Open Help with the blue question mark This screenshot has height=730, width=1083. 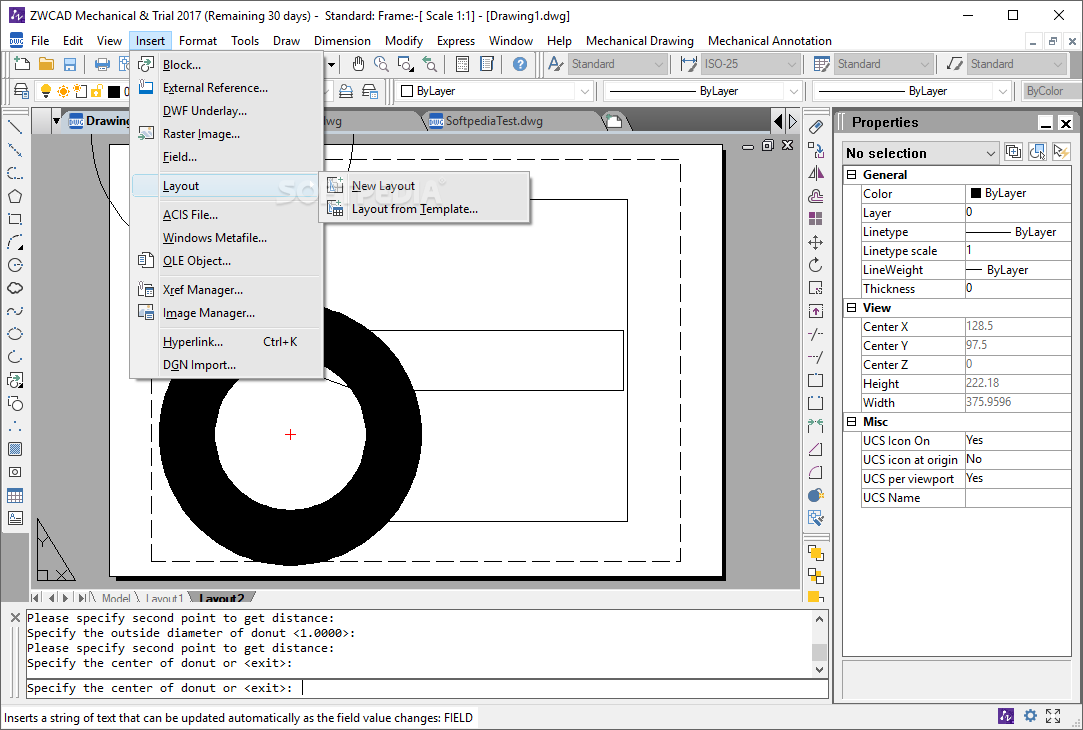coord(519,64)
